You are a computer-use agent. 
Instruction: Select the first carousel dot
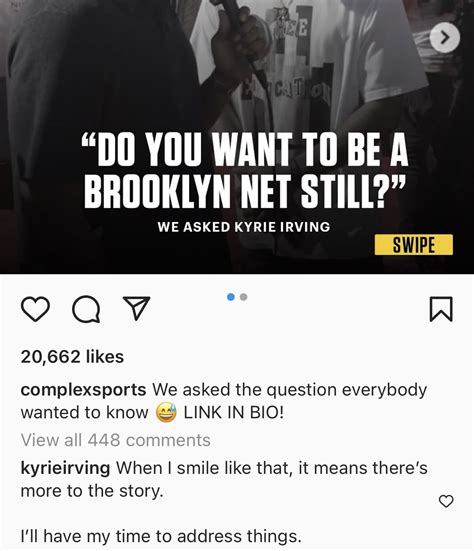click(x=231, y=297)
